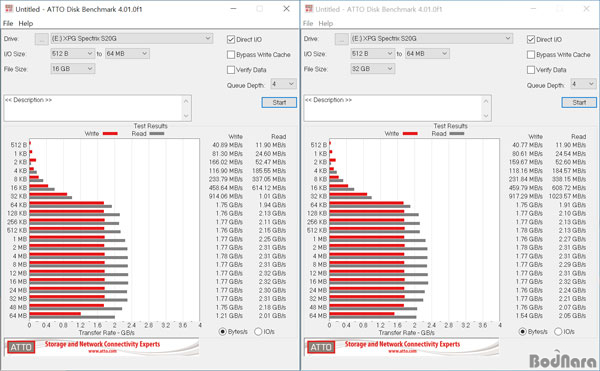The image size is (600, 371).
Task: Start the benchmark in left window
Action: (279, 103)
